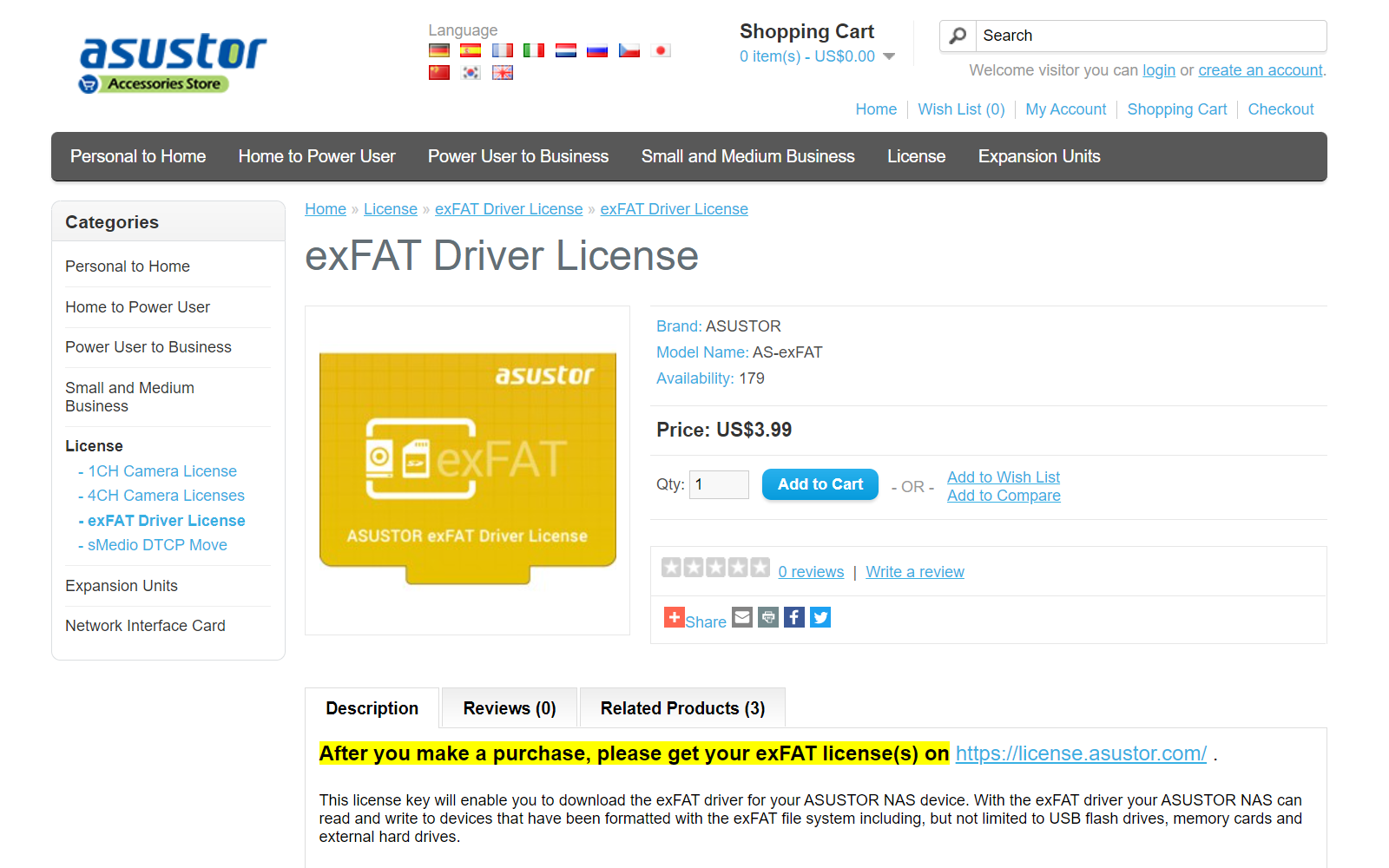Select Expansion Units in Categories sidebar

coord(122,586)
